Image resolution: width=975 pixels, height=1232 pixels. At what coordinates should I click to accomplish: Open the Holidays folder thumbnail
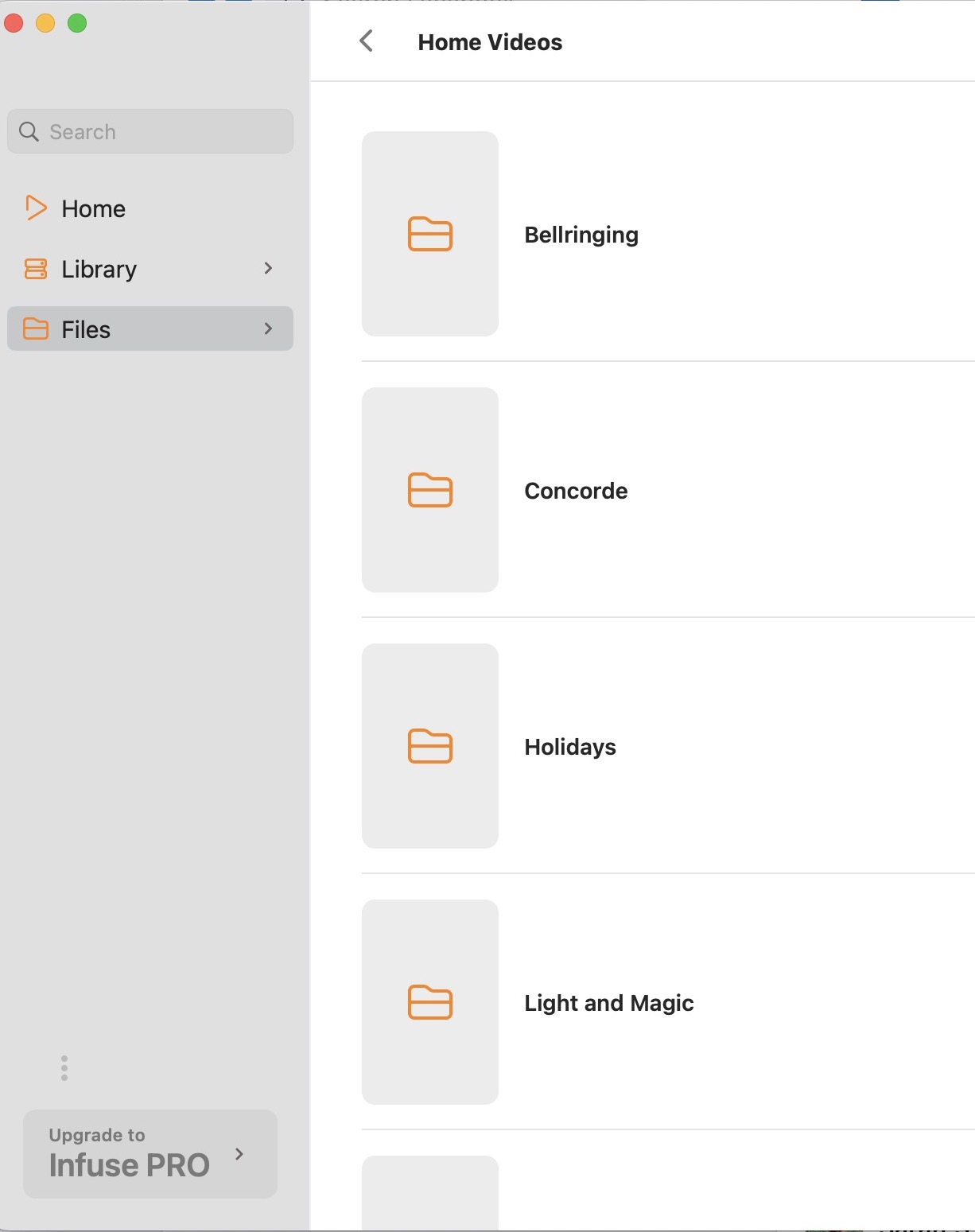point(430,746)
